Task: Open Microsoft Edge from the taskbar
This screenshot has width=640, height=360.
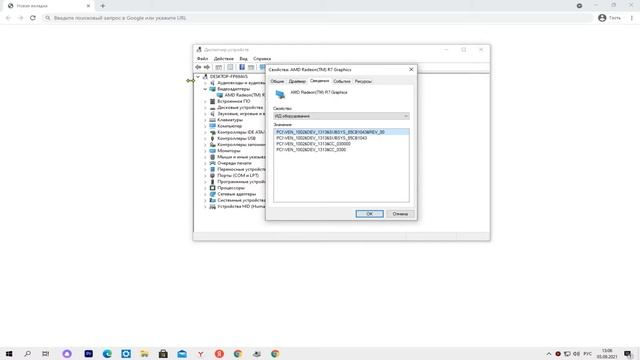Action: coord(107,354)
